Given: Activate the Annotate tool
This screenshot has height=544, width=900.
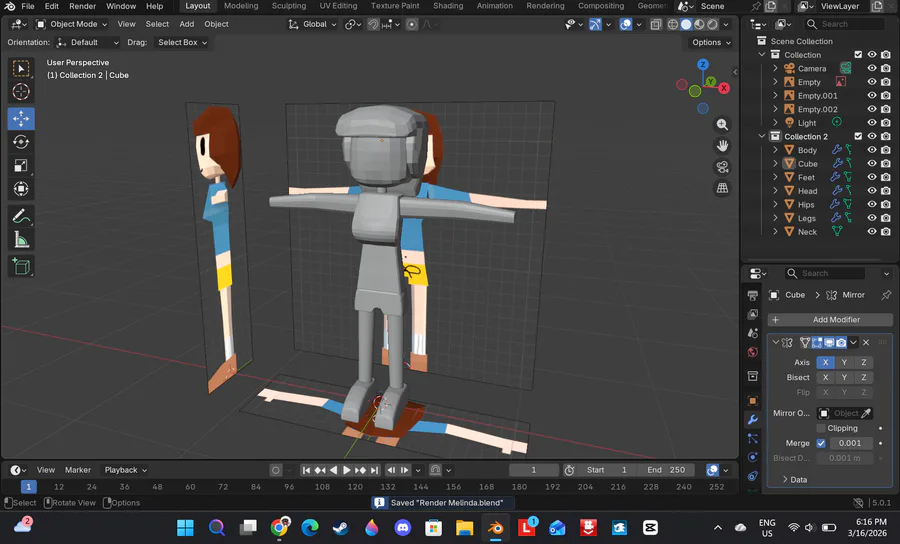Looking at the screenshot, I should click(x=21, y=216).
